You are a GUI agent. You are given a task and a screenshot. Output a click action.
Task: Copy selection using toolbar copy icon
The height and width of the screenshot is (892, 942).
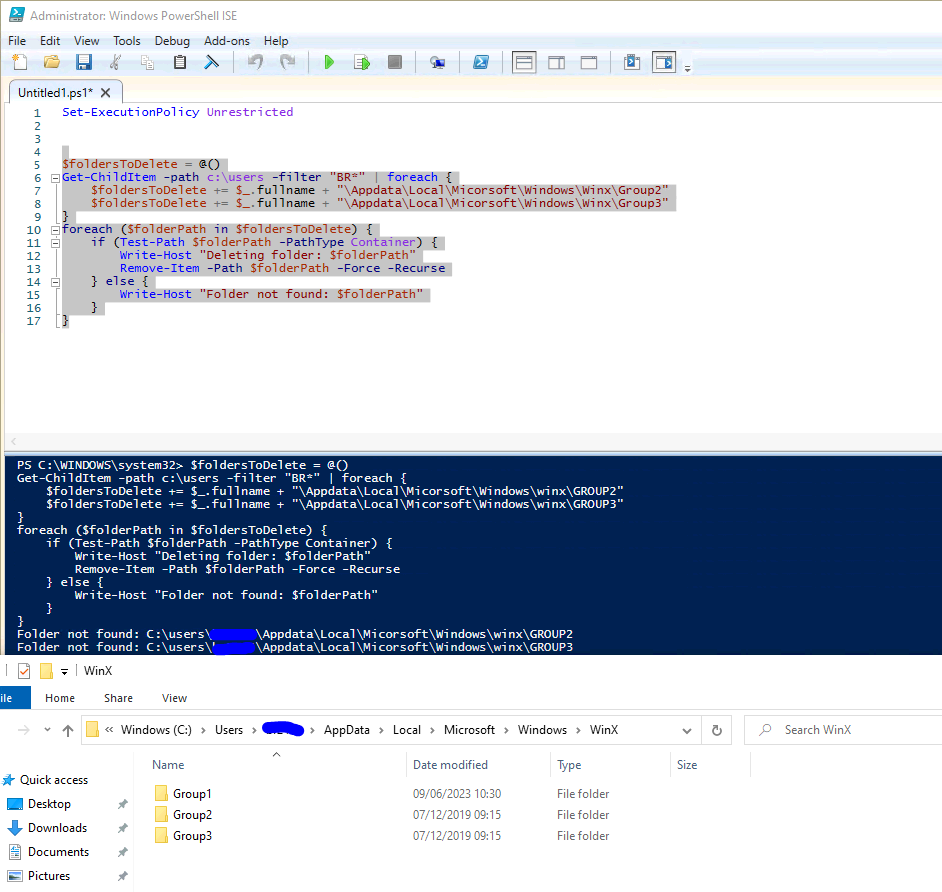point(147,62)
